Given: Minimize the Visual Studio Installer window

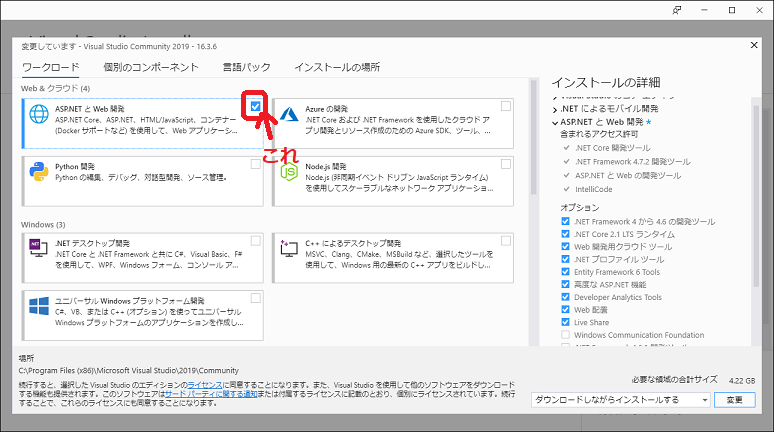Looking at the screenshot, I should click(x=704, y=10).
